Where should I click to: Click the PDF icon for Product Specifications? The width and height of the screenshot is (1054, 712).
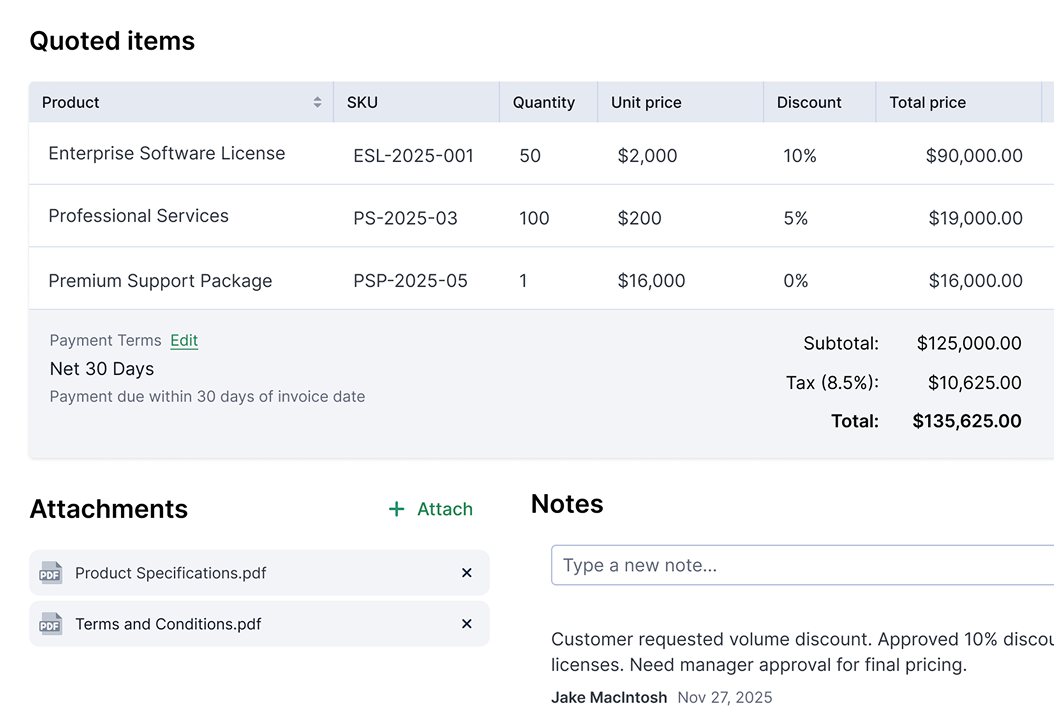50,573
